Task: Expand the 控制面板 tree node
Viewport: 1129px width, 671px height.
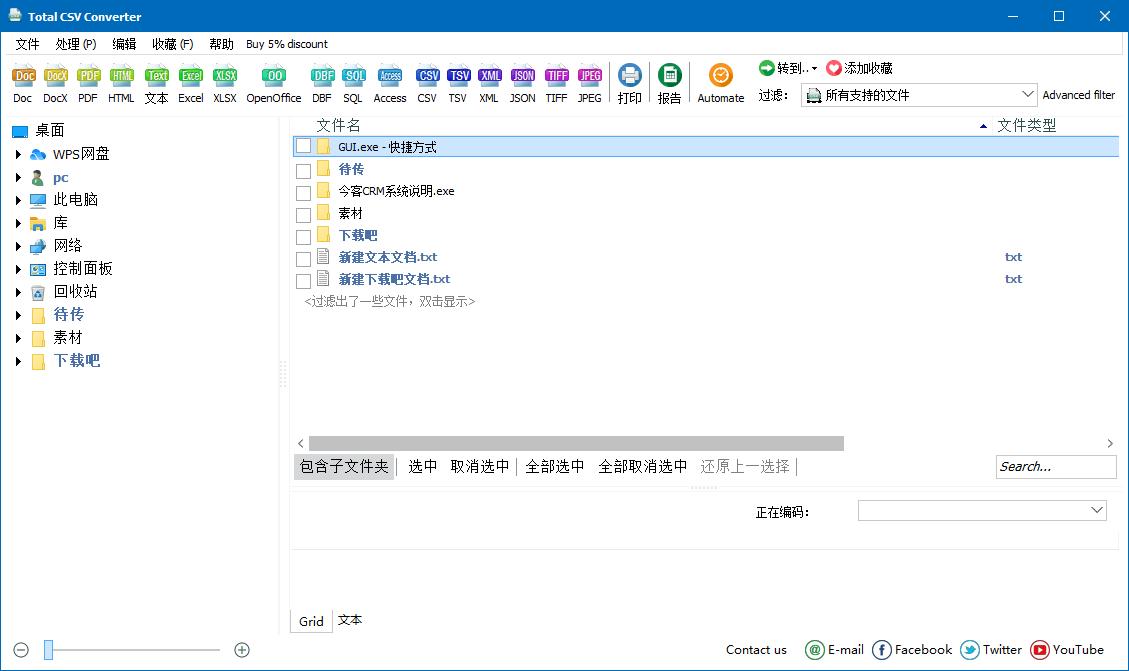Action: 18,269
